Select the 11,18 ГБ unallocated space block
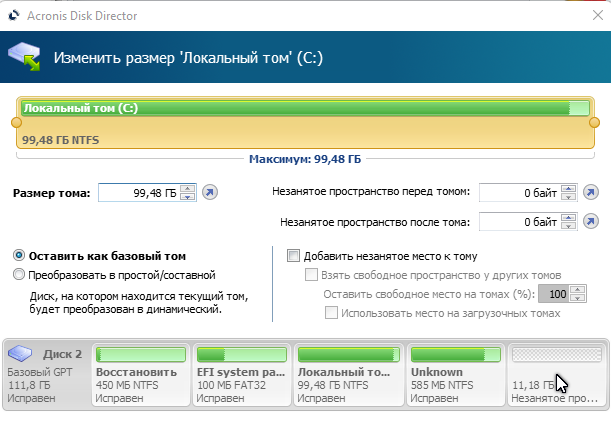This screenshot has width=611, height=422. (557, 375)
